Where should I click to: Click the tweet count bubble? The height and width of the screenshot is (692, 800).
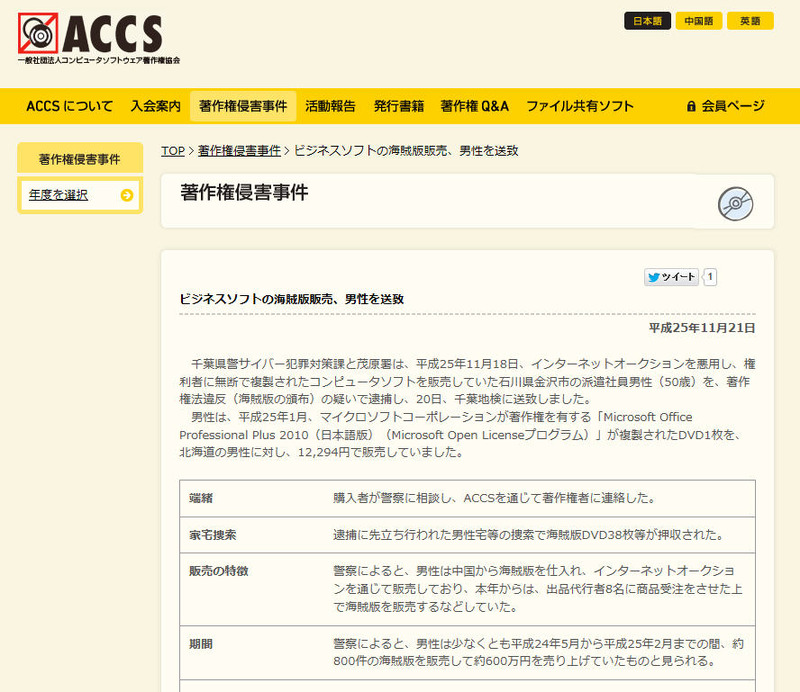710,277
